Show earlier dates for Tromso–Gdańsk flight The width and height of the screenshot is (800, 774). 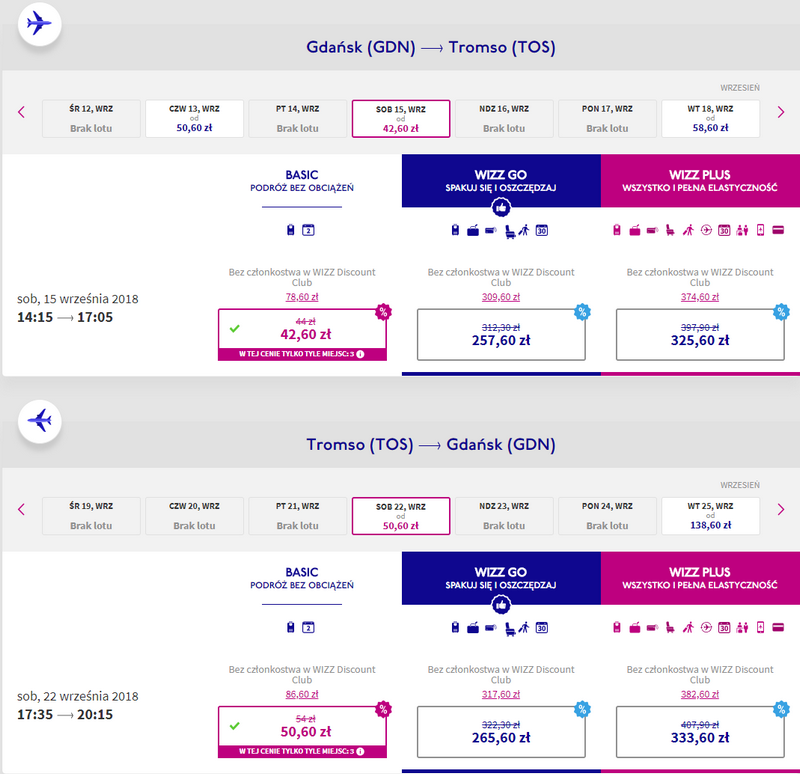21,509
